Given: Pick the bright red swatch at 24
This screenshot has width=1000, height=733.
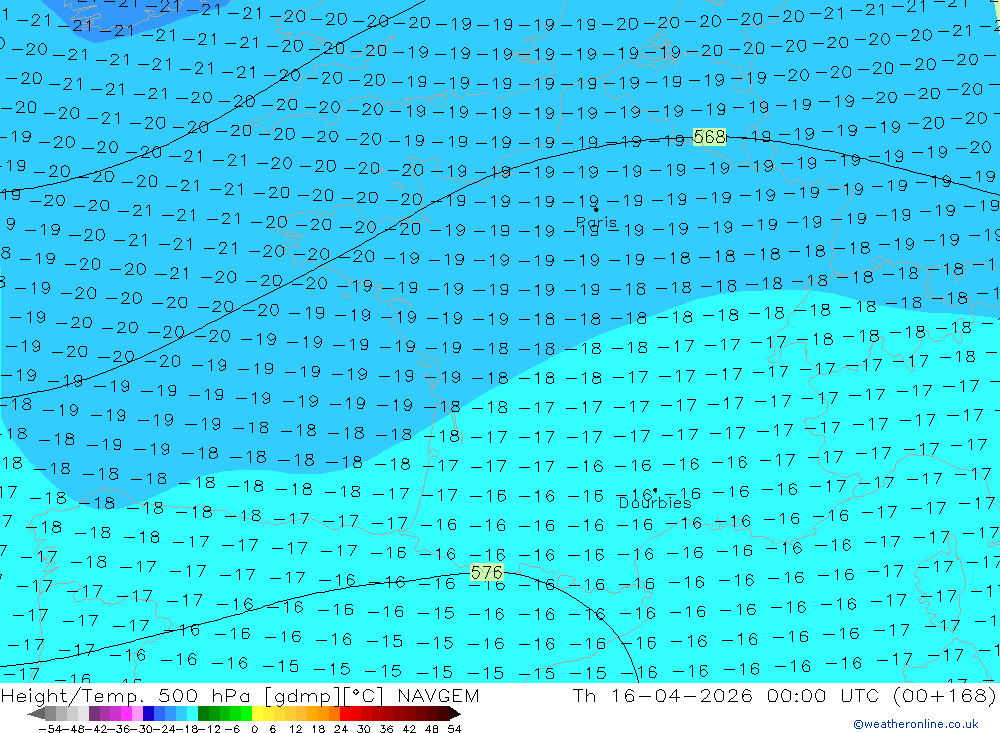Looking at the screenshot, I should click(346, 714).
